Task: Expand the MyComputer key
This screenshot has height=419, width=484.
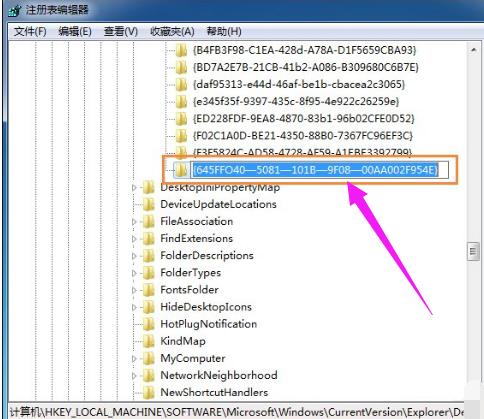Action: pyautogui.click(x=134, y=359)
